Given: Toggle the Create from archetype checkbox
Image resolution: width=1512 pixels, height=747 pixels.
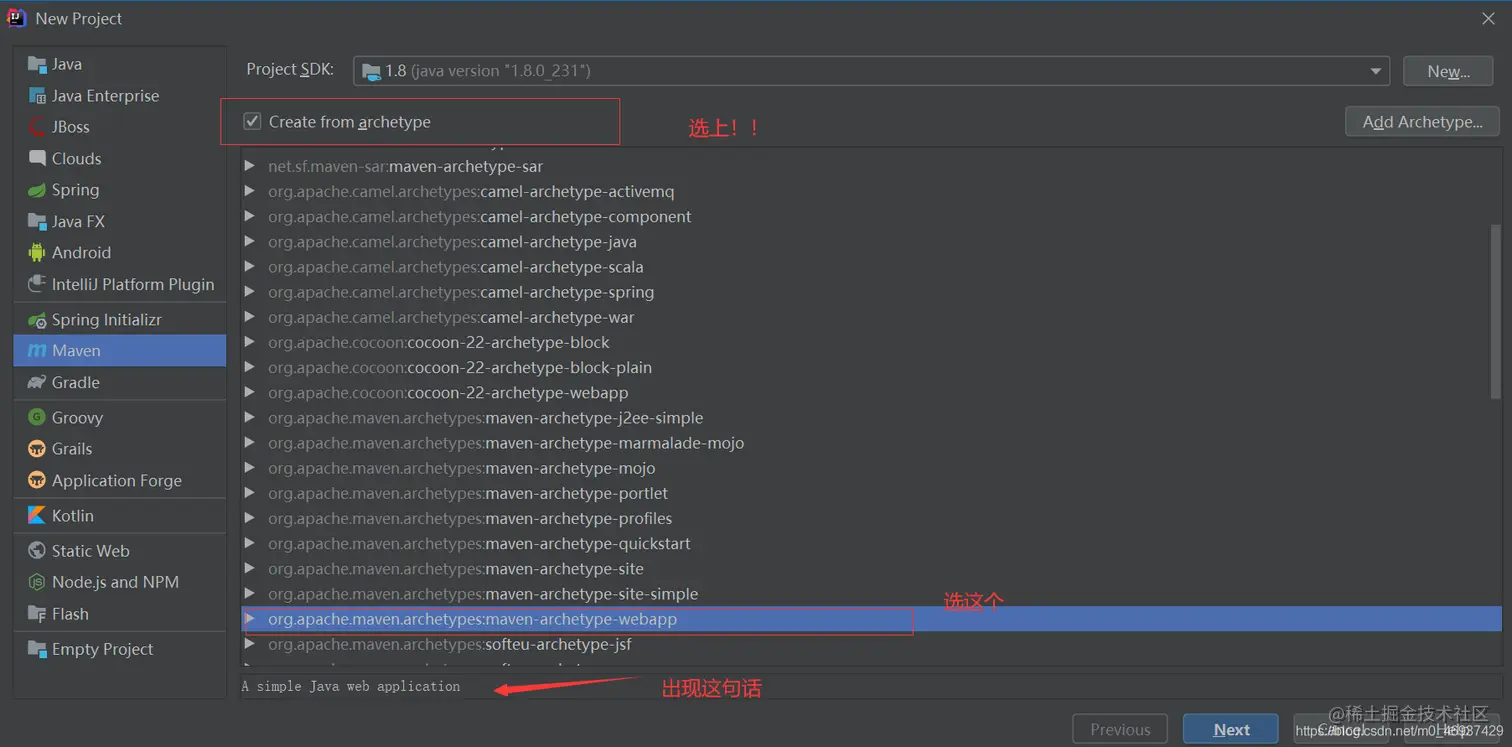Looking at the screenshot, I should 252,122.
